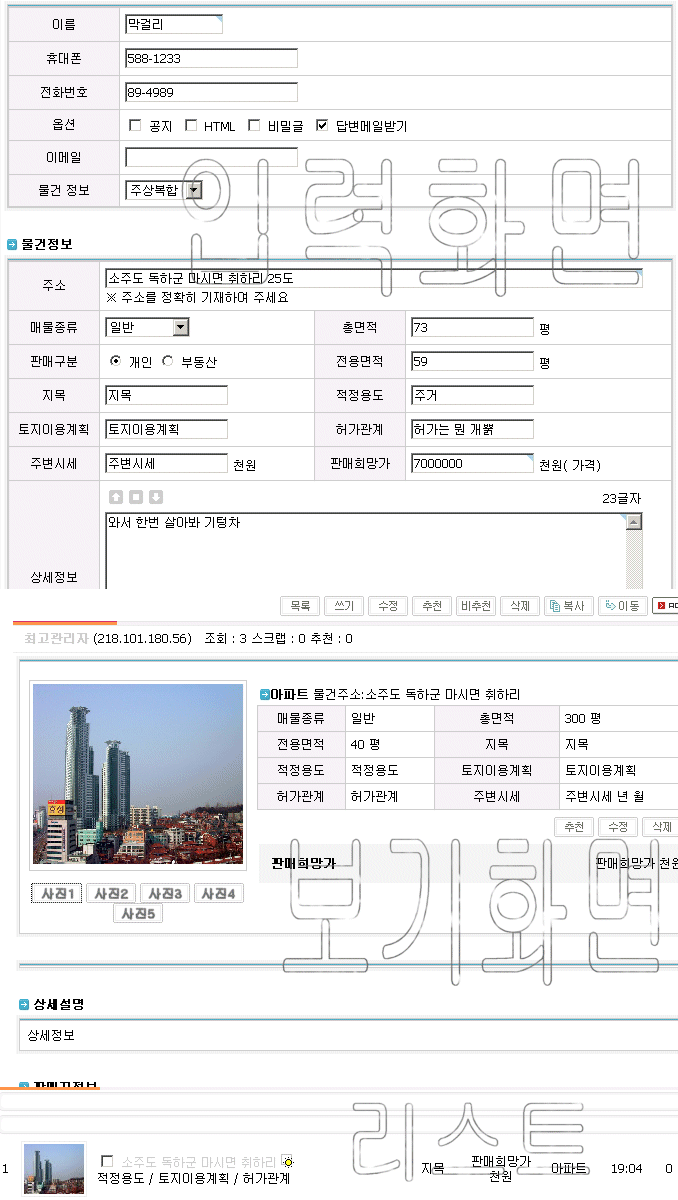Click the 19:04 time in list row

tap(626, 1168)
